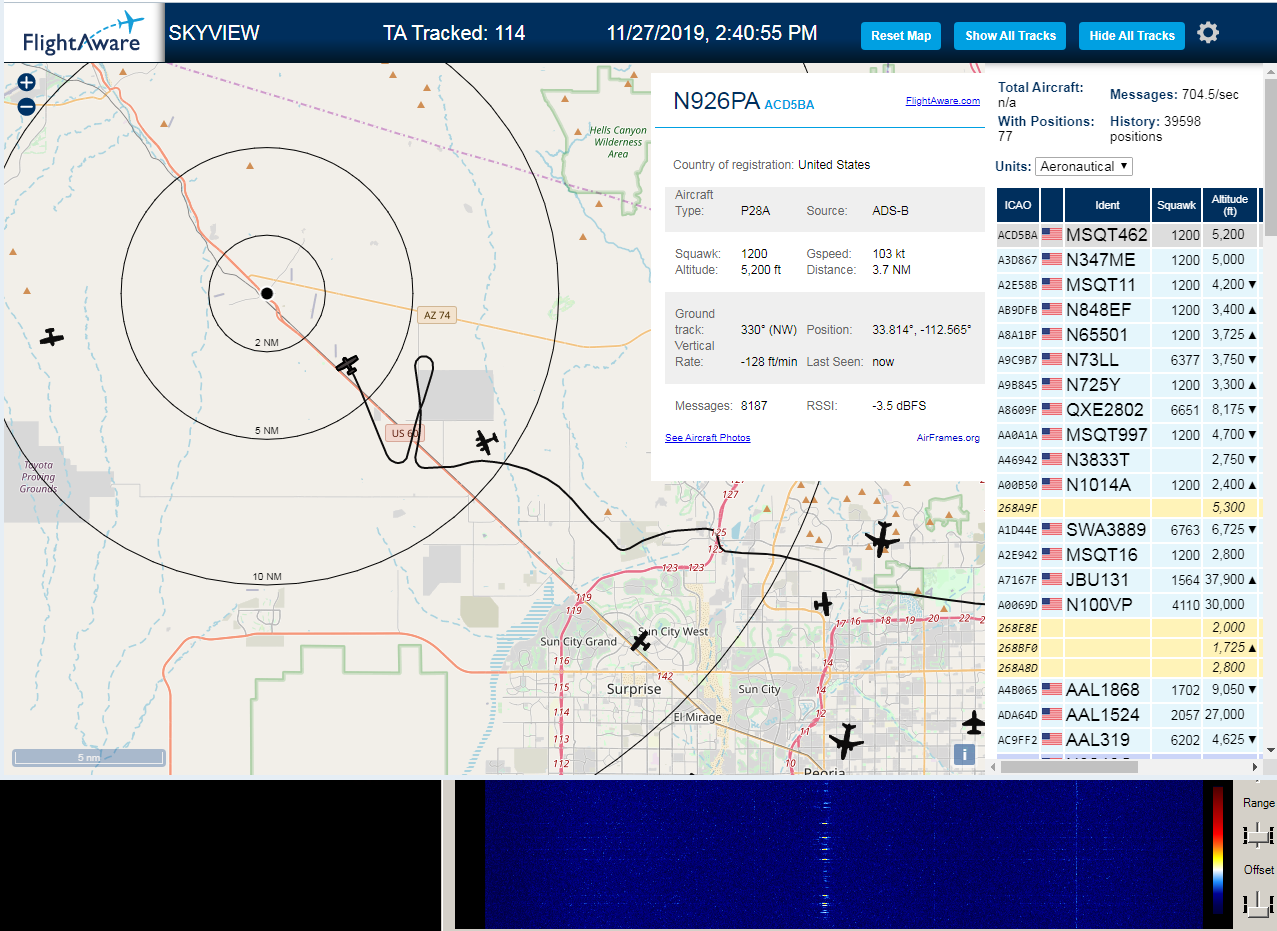Select the aircraft icon above marker 17

click(823, 604)
